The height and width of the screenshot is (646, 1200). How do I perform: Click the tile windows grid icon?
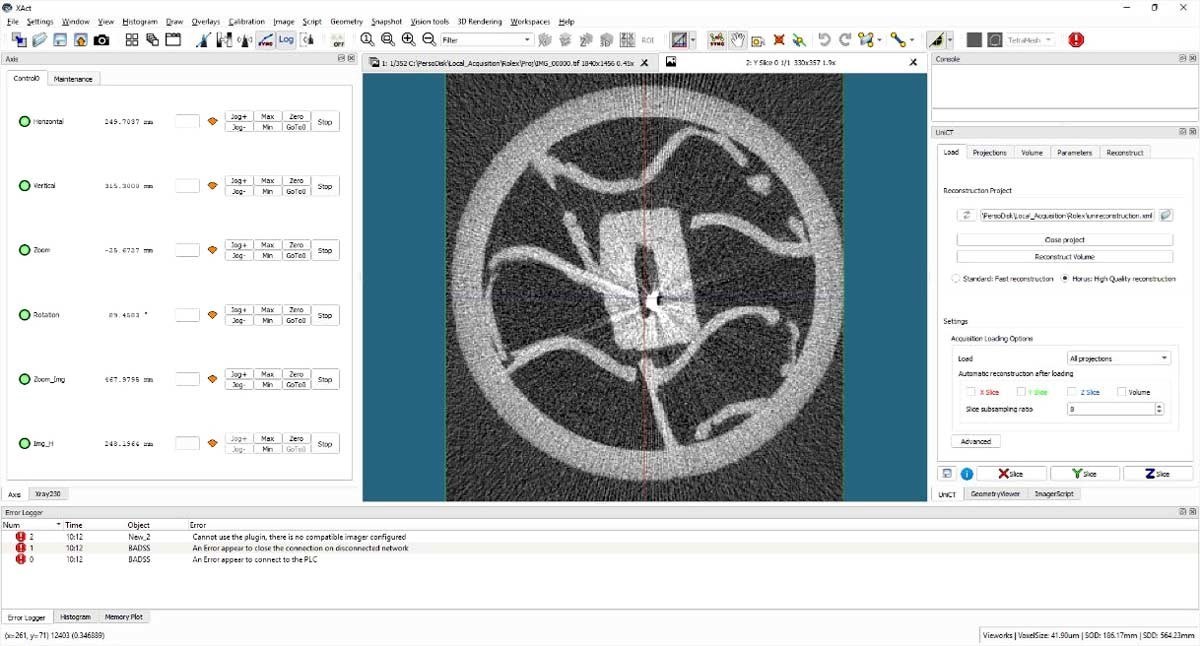(131, 40)
